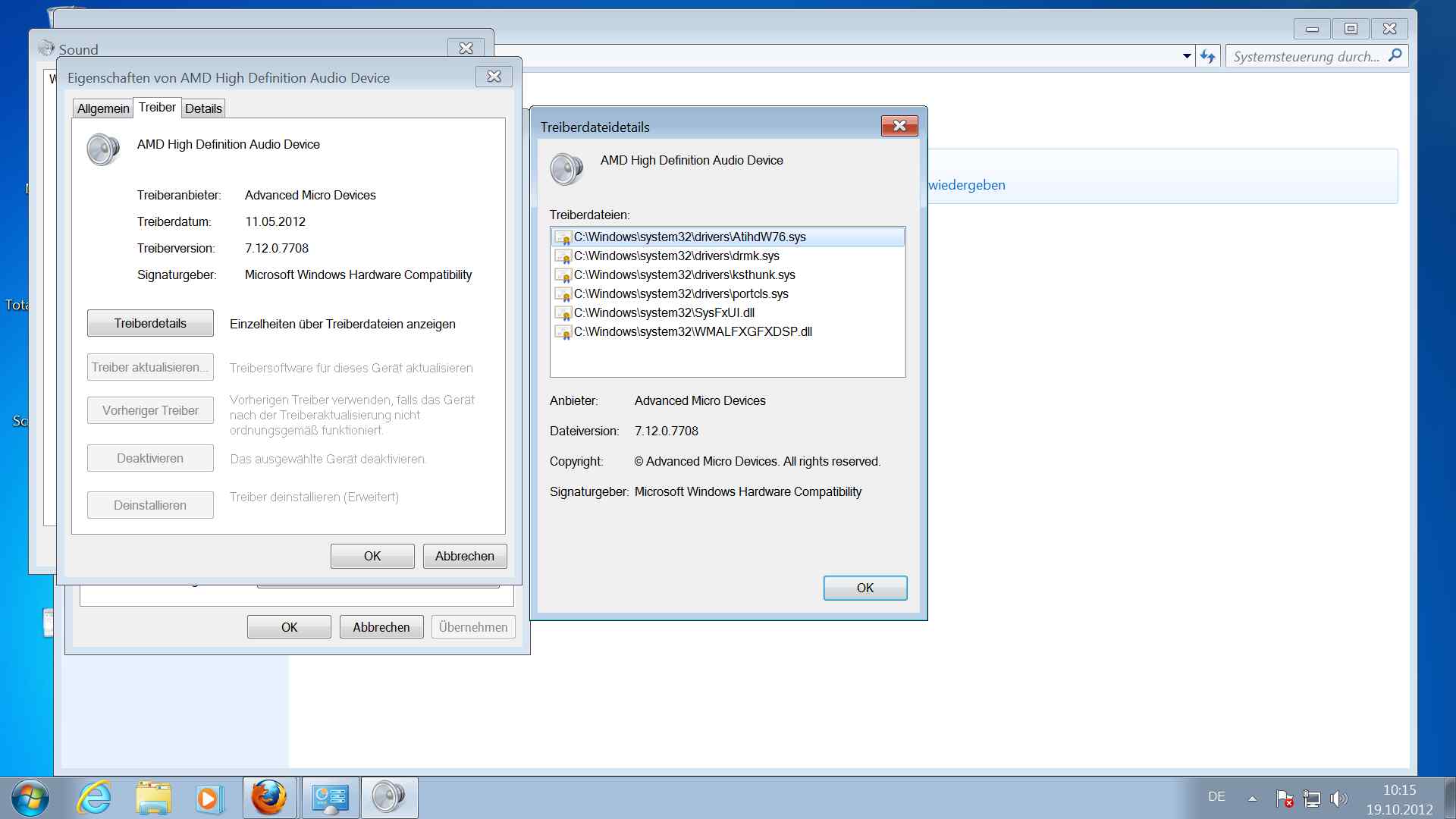1456x819 pixels.
Task: Click the DE language indicator
Action: coord(1216,797)
